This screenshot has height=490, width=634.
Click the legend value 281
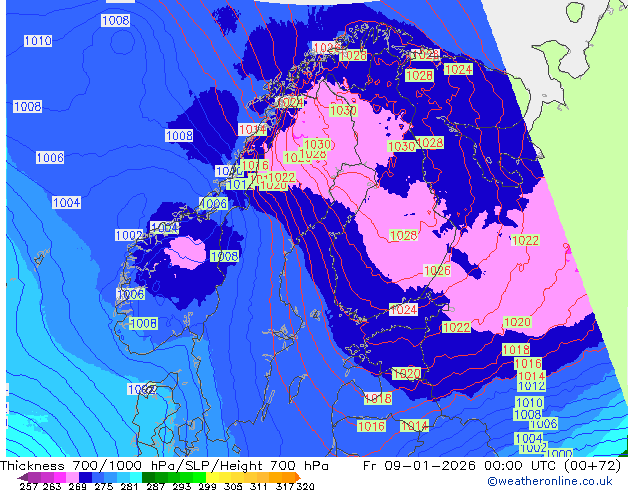[129, 486]
